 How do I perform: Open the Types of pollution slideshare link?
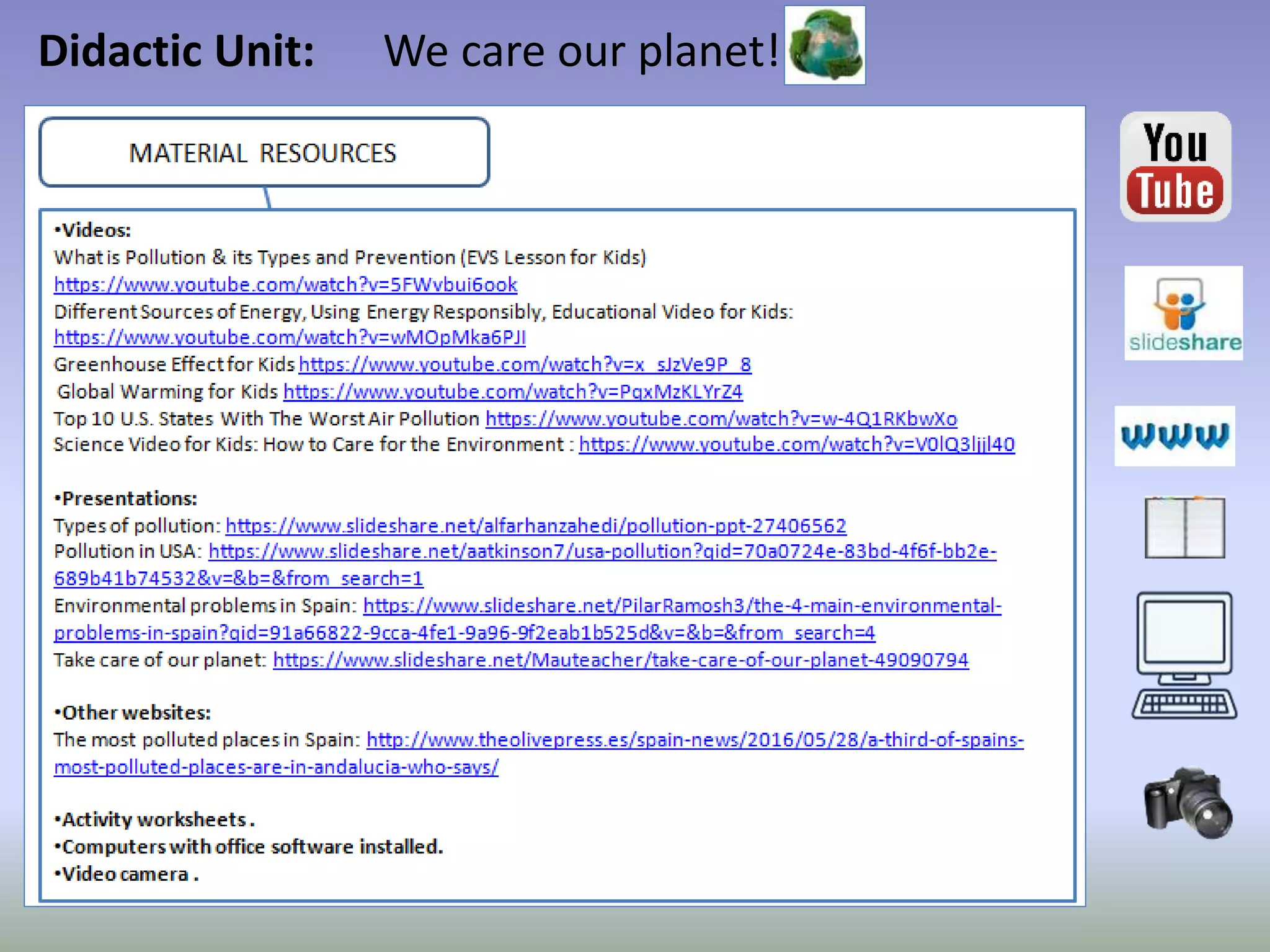[535, 526]
